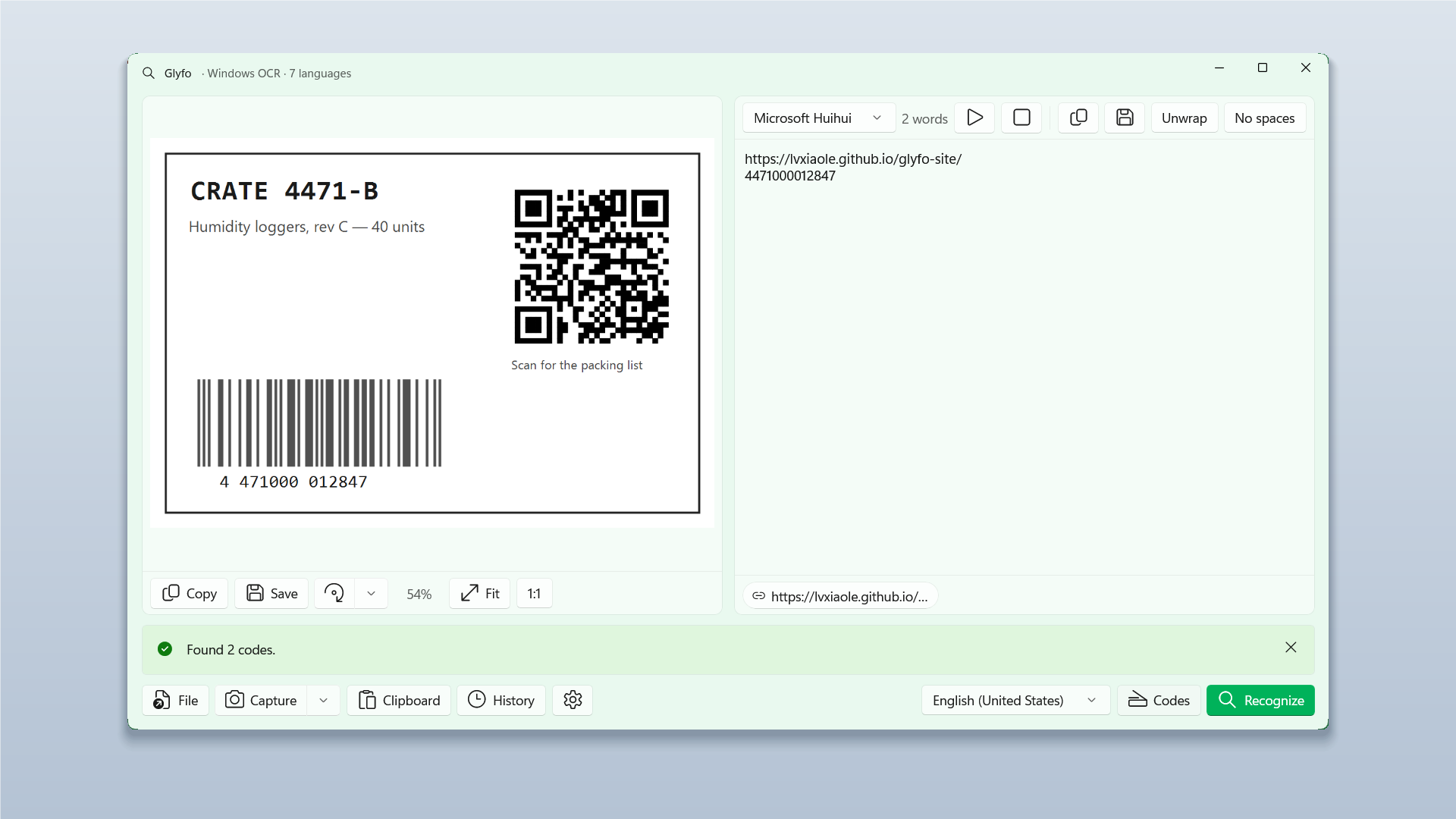The width and height of the screenshot is (1456, 819).
Task: Open the recognition History
Action: pos(501,700)
